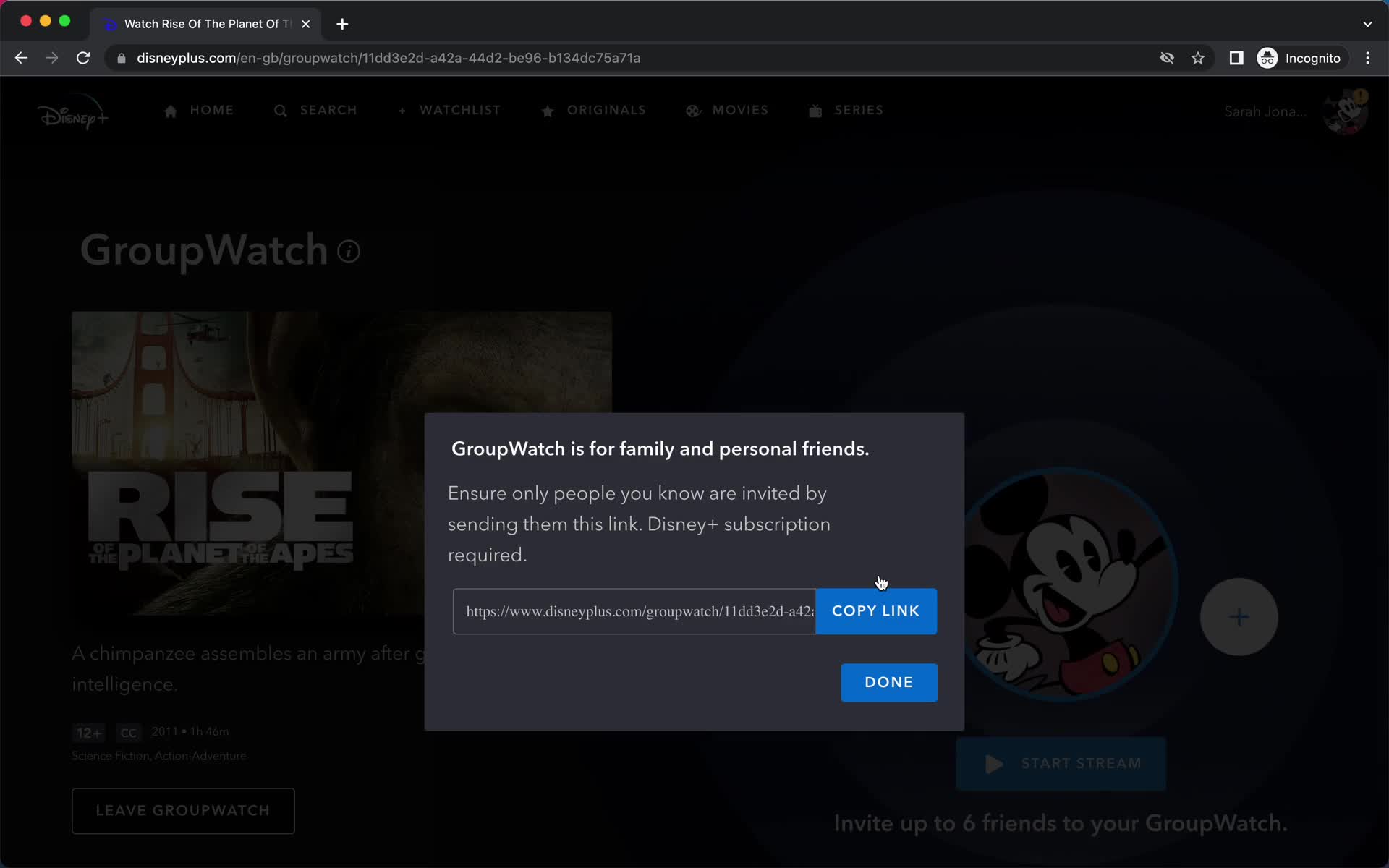Click the COPY LINK button
1389x868 pixels.
876,611
